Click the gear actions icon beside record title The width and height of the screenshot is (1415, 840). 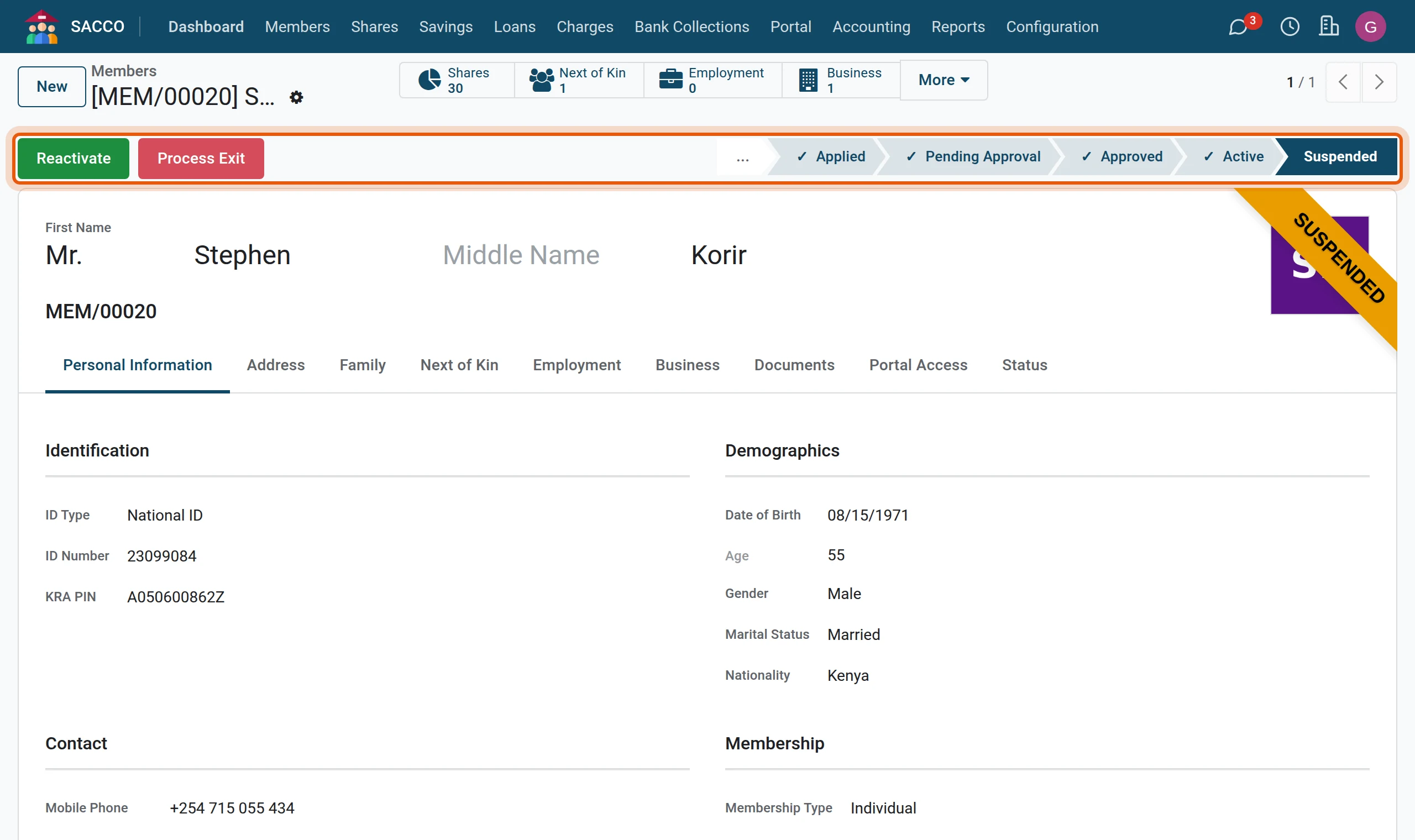[x=296, y=97]
